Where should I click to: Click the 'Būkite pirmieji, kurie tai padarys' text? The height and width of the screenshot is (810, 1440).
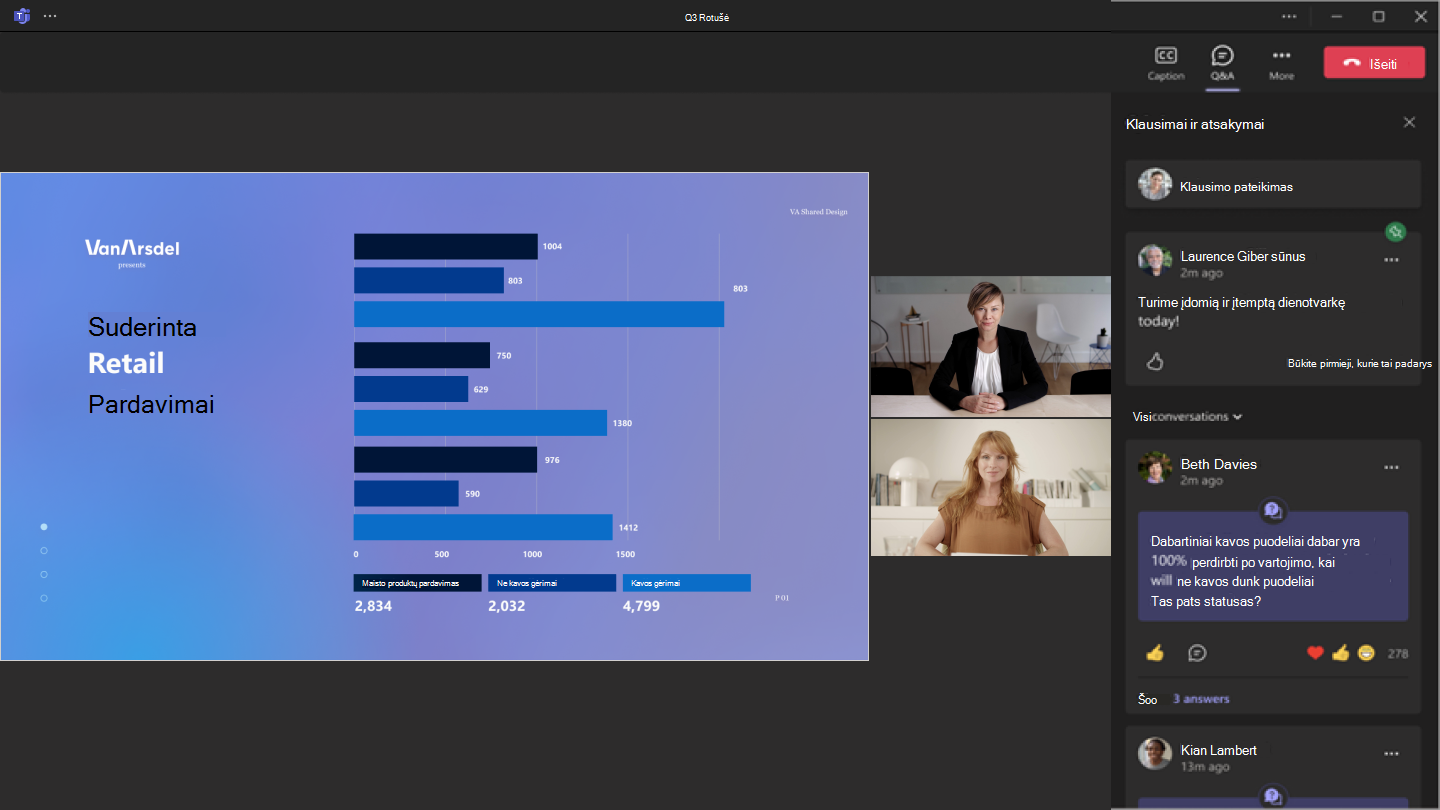tap(1360, 364)
